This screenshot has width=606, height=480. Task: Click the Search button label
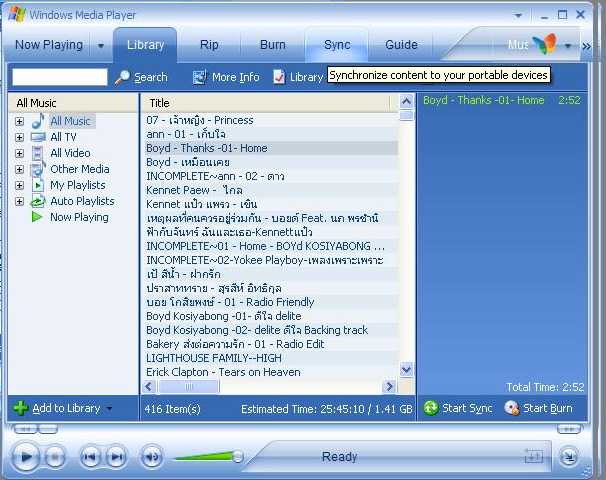click(151, 77)
